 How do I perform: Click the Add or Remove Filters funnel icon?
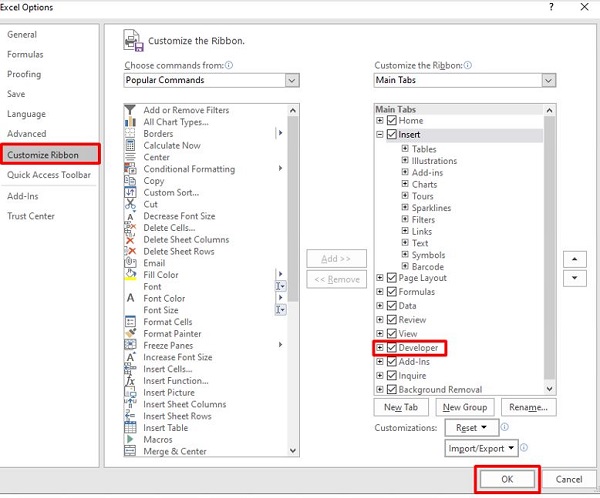[x=130, y=110]
